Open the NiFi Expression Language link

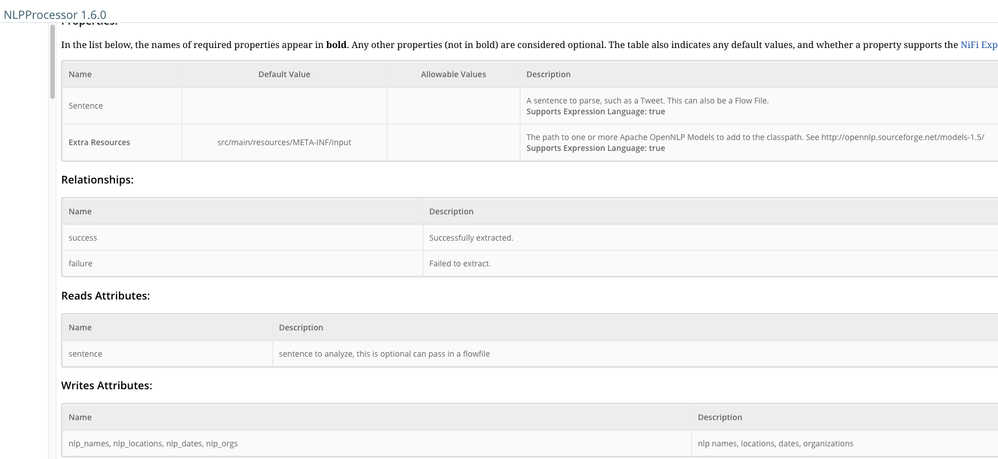tap(978, 45)
